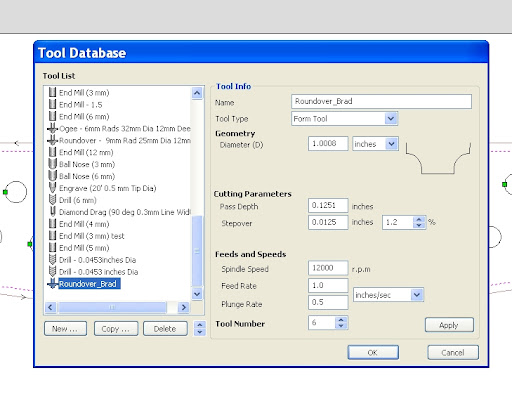Increase stepover percentage with up arrow
512x399 pixels.
pos(419,219)
